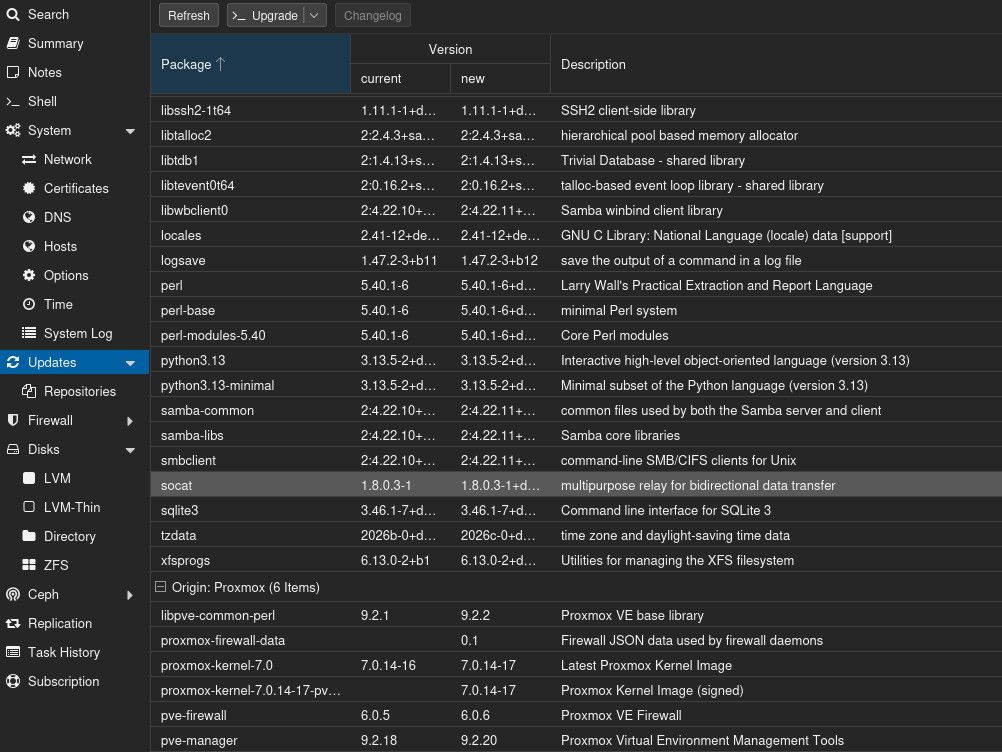Select the pve-manager package row
The image size is (1002, 752).
click(576, 740)
